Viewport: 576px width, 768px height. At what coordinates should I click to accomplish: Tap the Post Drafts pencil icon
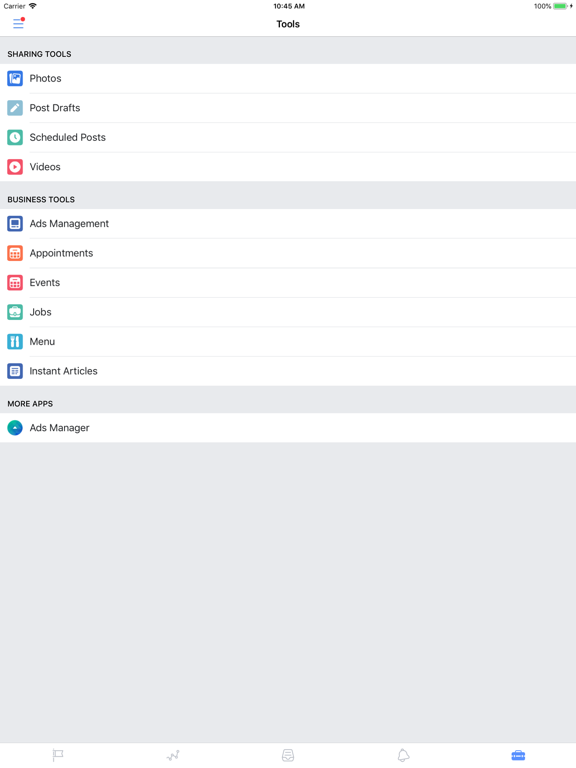(15, 108)
